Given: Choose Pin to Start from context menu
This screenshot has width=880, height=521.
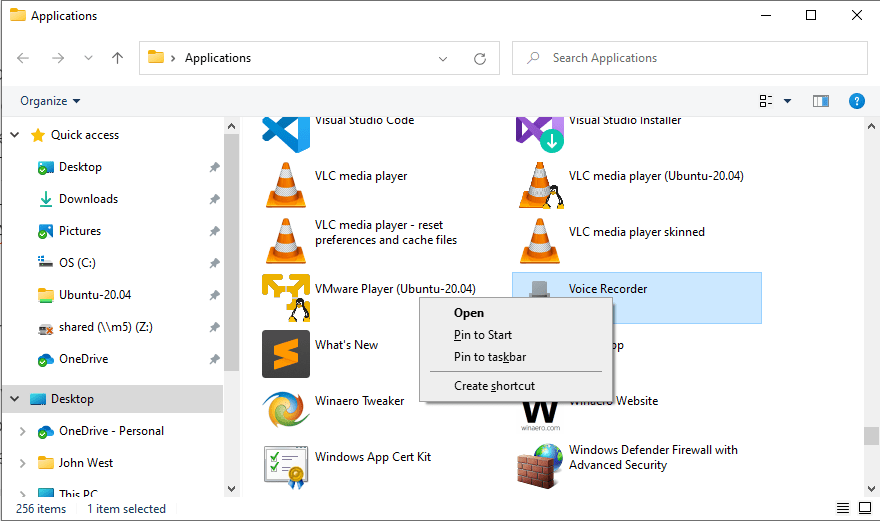Looking at the screenshot, I should (x=483, y=335).
